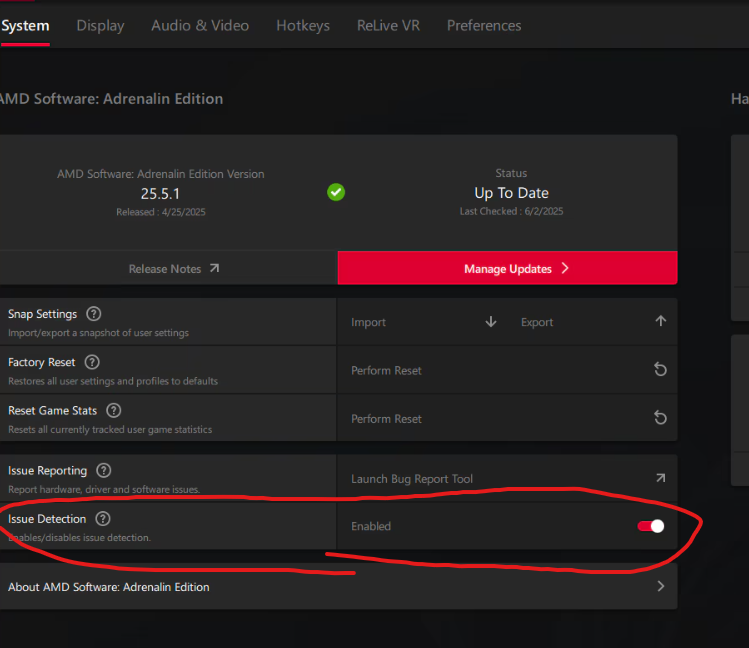
Task: Click the About row chevron arrow
Action: [661, 586]
